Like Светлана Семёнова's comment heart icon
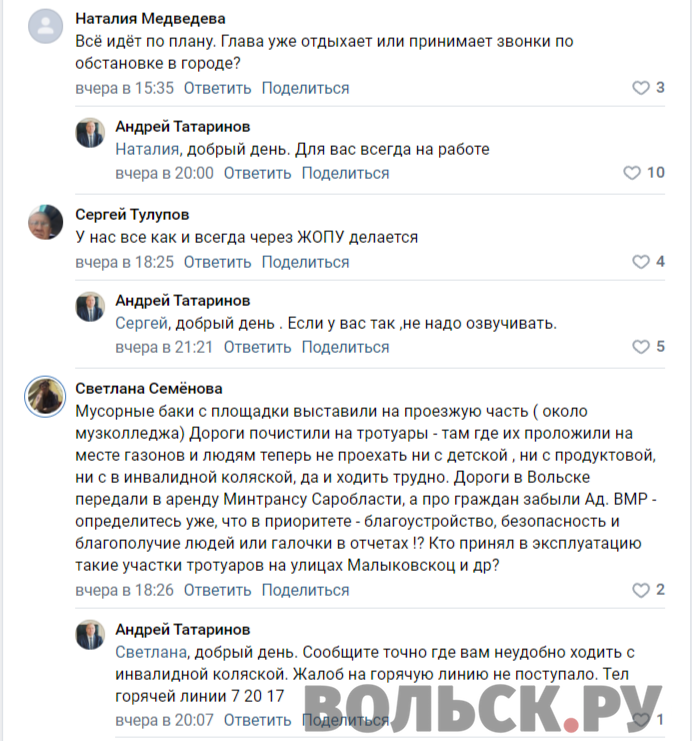The height and width of the screenshot is (741, 692). click(x=641, y=590)
